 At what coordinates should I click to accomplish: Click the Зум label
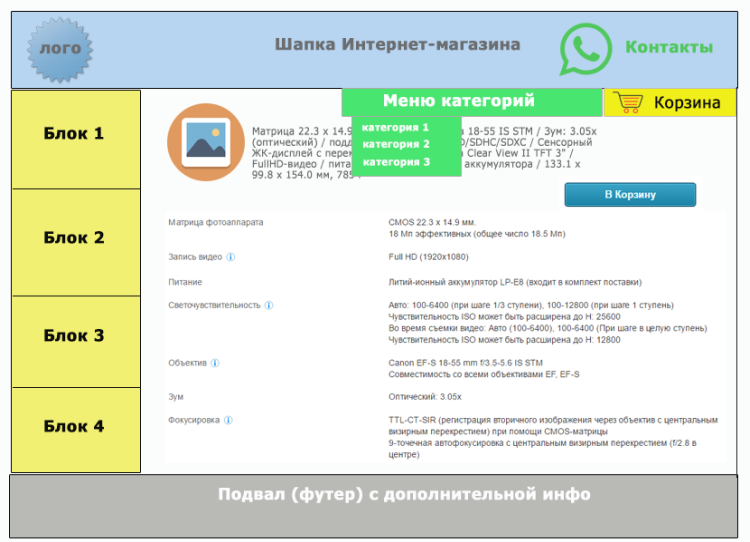click(176, 397)
